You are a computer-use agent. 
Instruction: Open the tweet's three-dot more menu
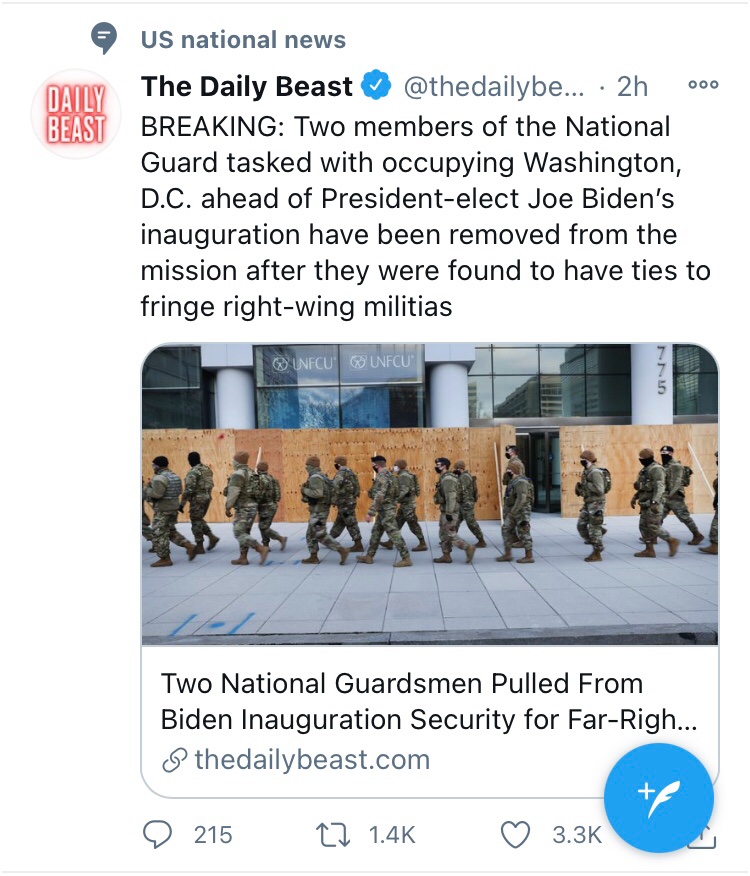click(704, 86)
